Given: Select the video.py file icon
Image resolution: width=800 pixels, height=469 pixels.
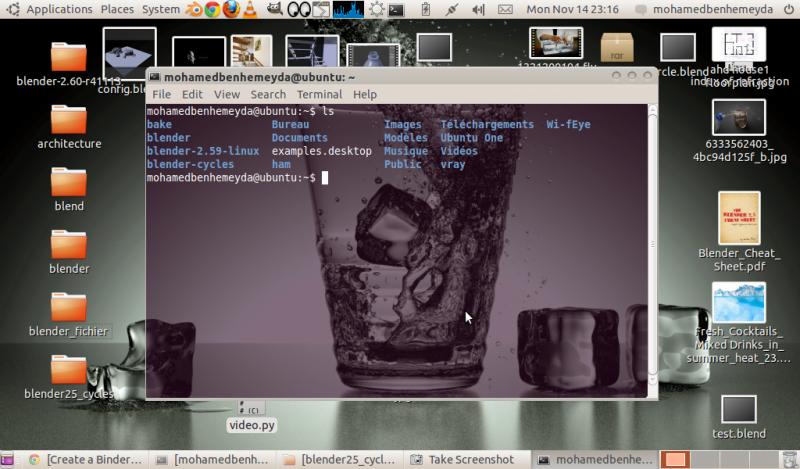Looking at the screenshot, I should pos(252,408).
